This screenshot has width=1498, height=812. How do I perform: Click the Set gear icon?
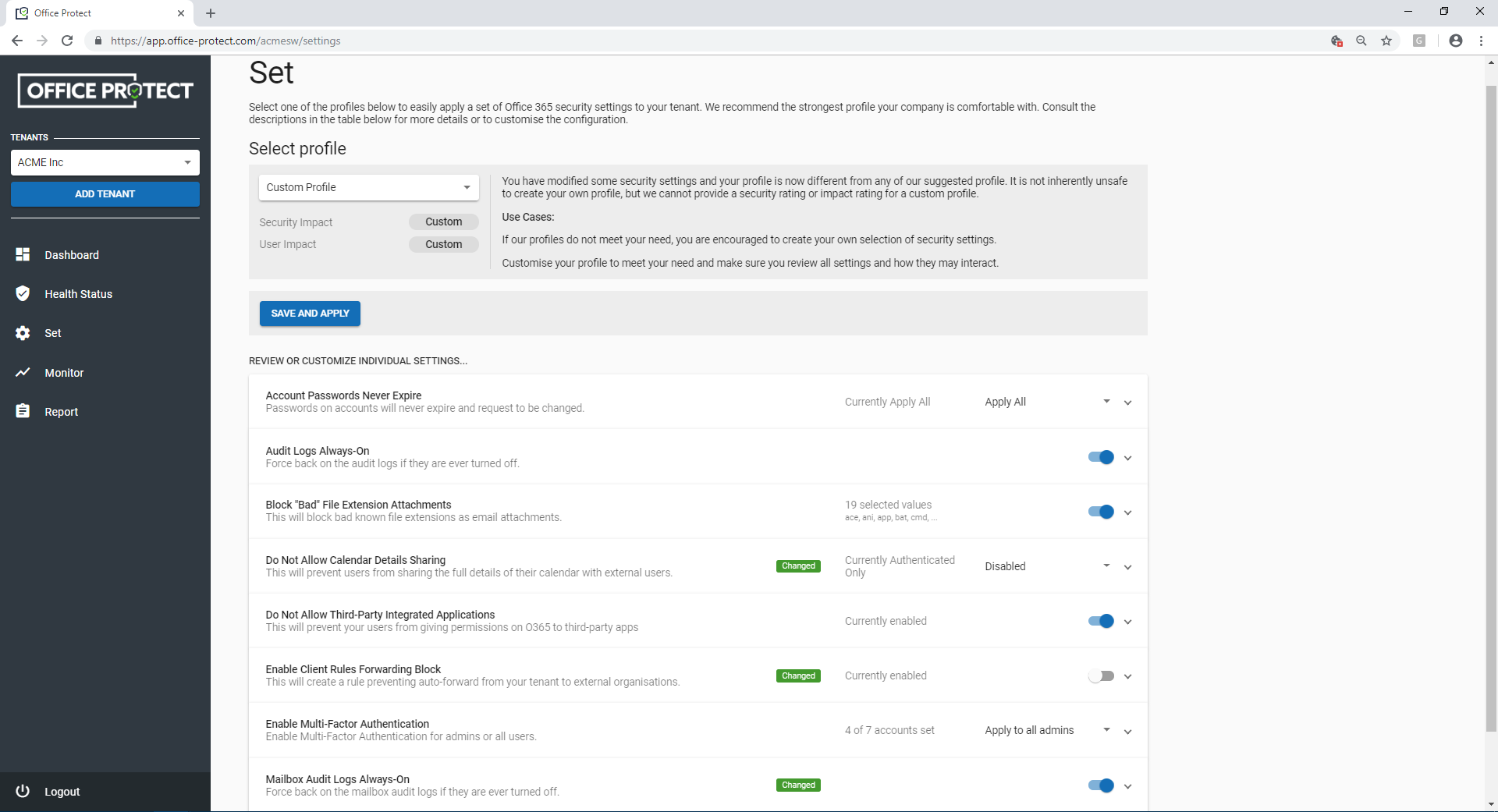(23, 333)
